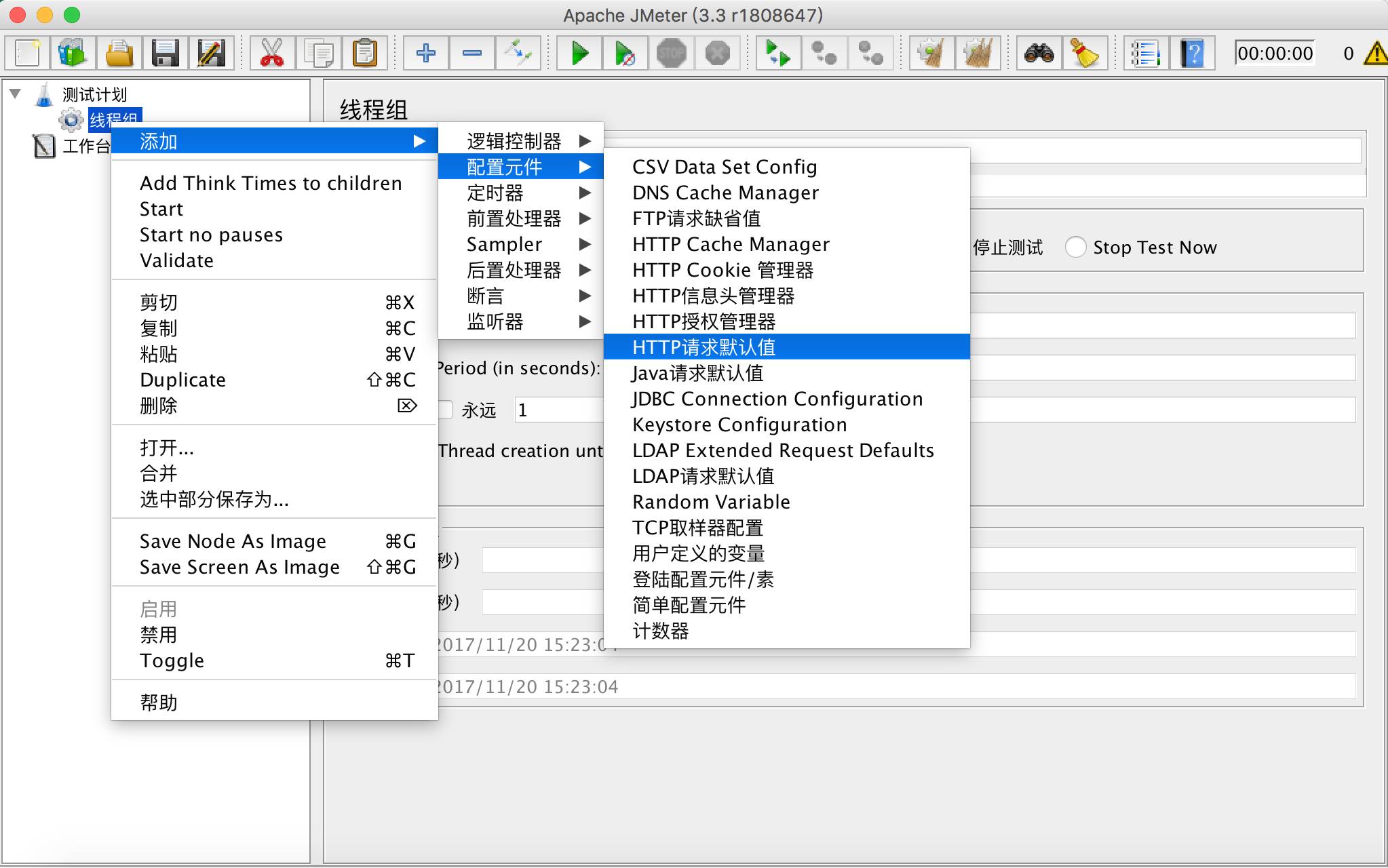The image size is (1388, 868).
Task: Click the Expand All plus icon
Action: coord(425,53)
